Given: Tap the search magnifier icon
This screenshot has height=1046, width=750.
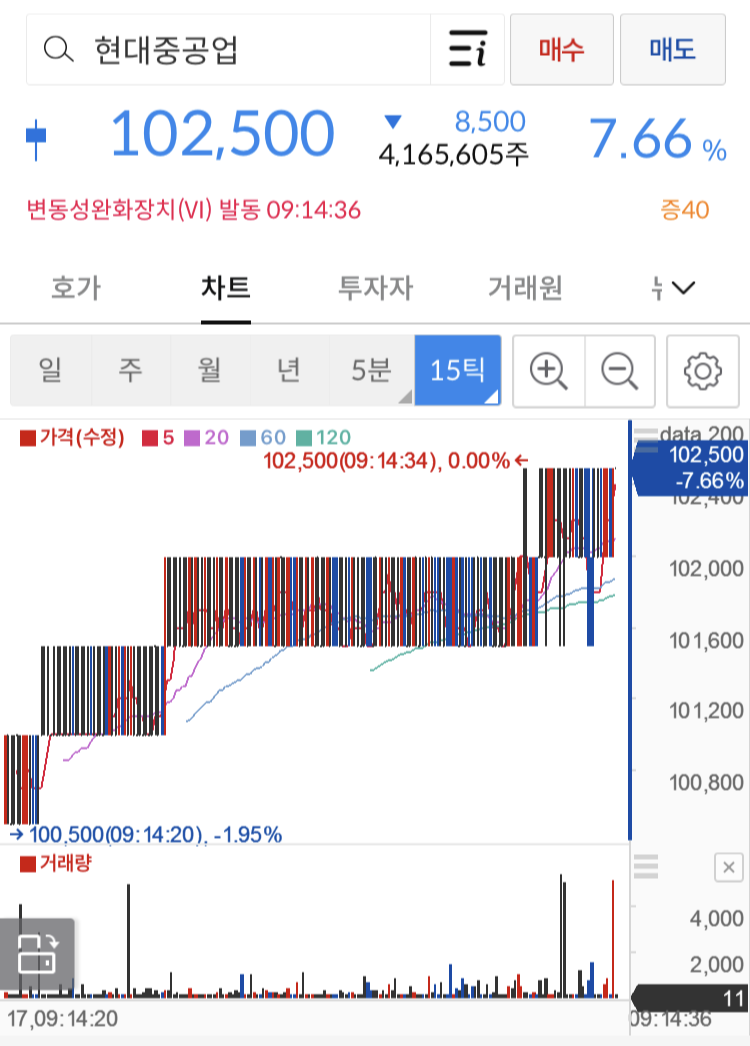Looking at the screenshot, I should 58,49.
